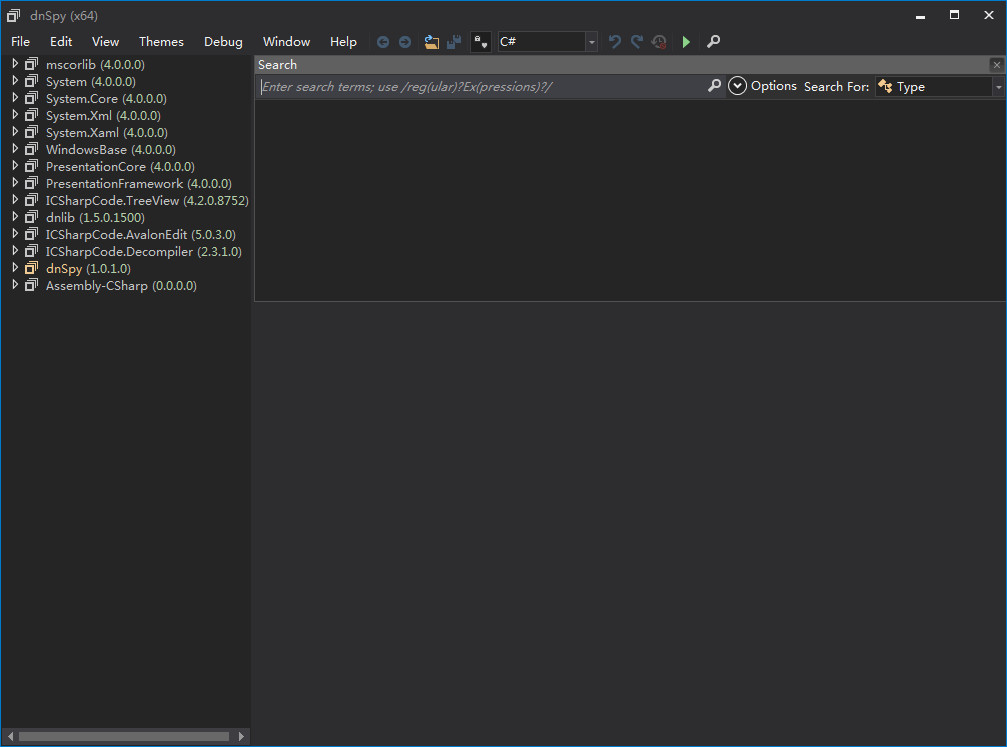Expand the WindowsBase assembly node
1007x747 pixels.
[15, 149]
